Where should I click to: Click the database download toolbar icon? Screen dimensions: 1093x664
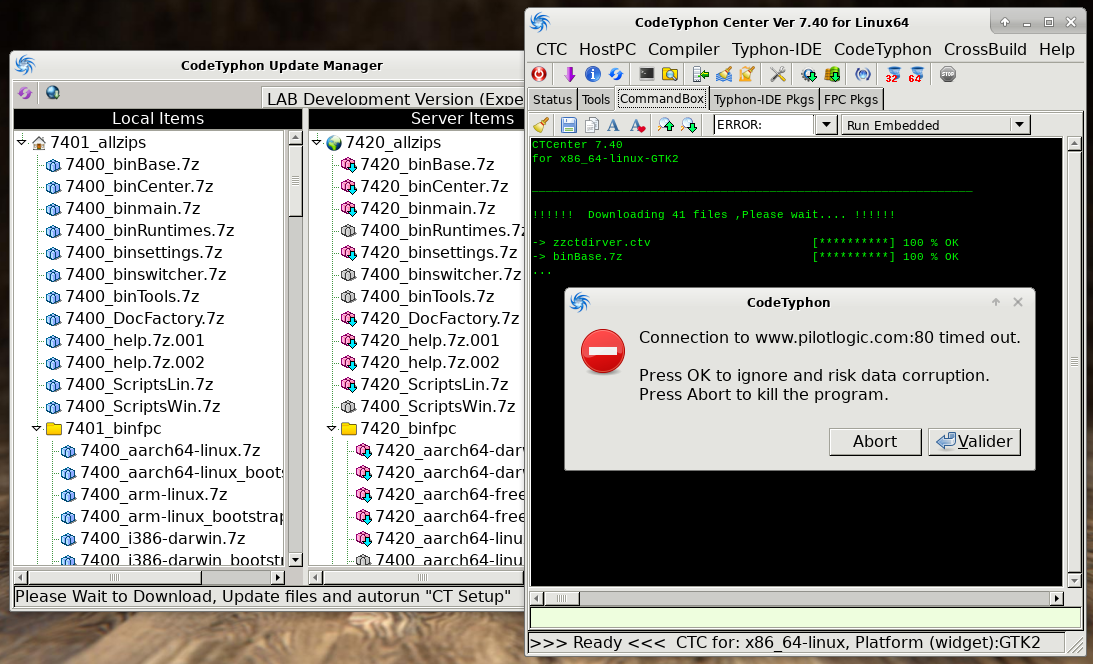[832, 75]
